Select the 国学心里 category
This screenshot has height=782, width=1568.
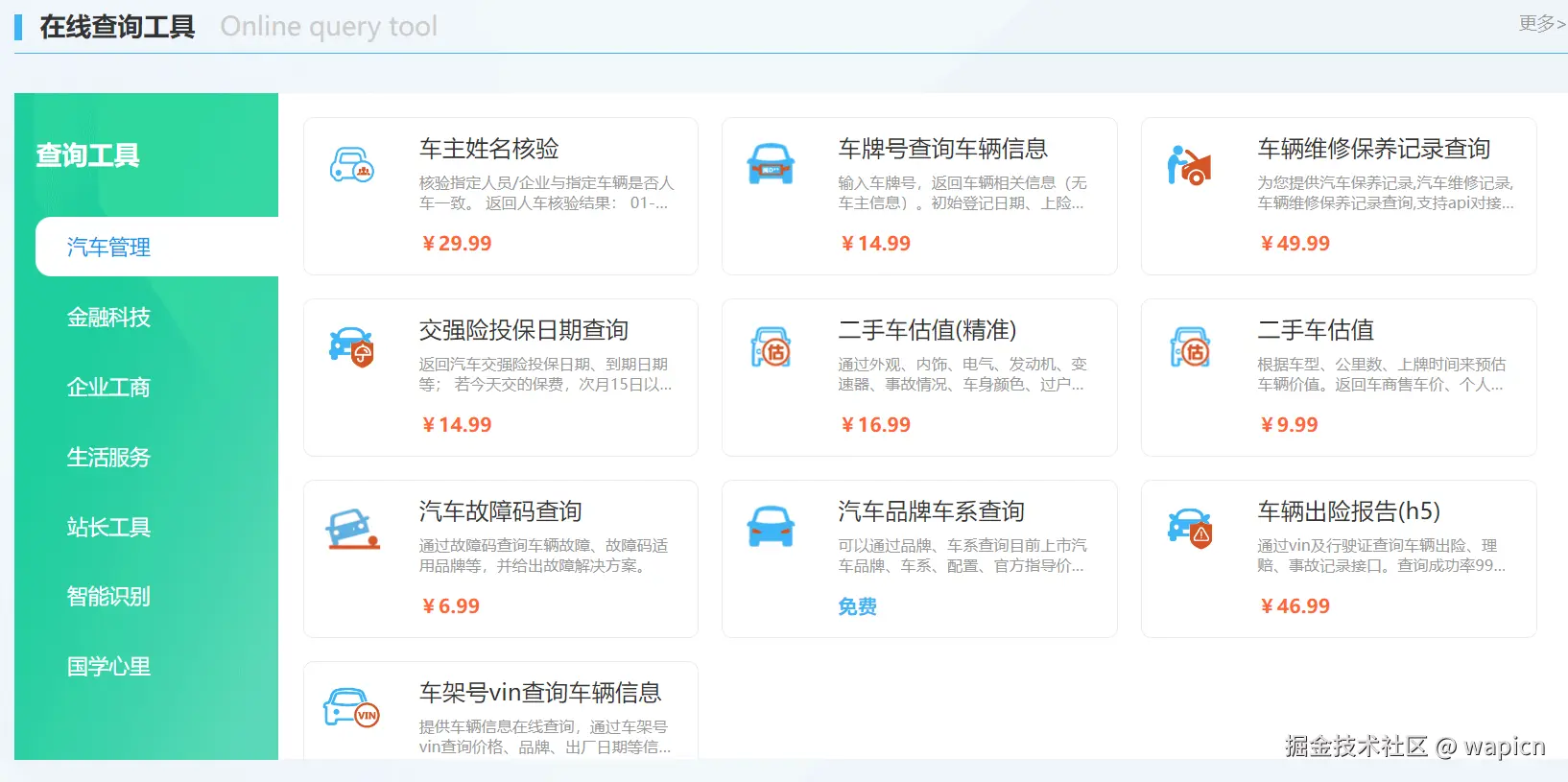108,667
